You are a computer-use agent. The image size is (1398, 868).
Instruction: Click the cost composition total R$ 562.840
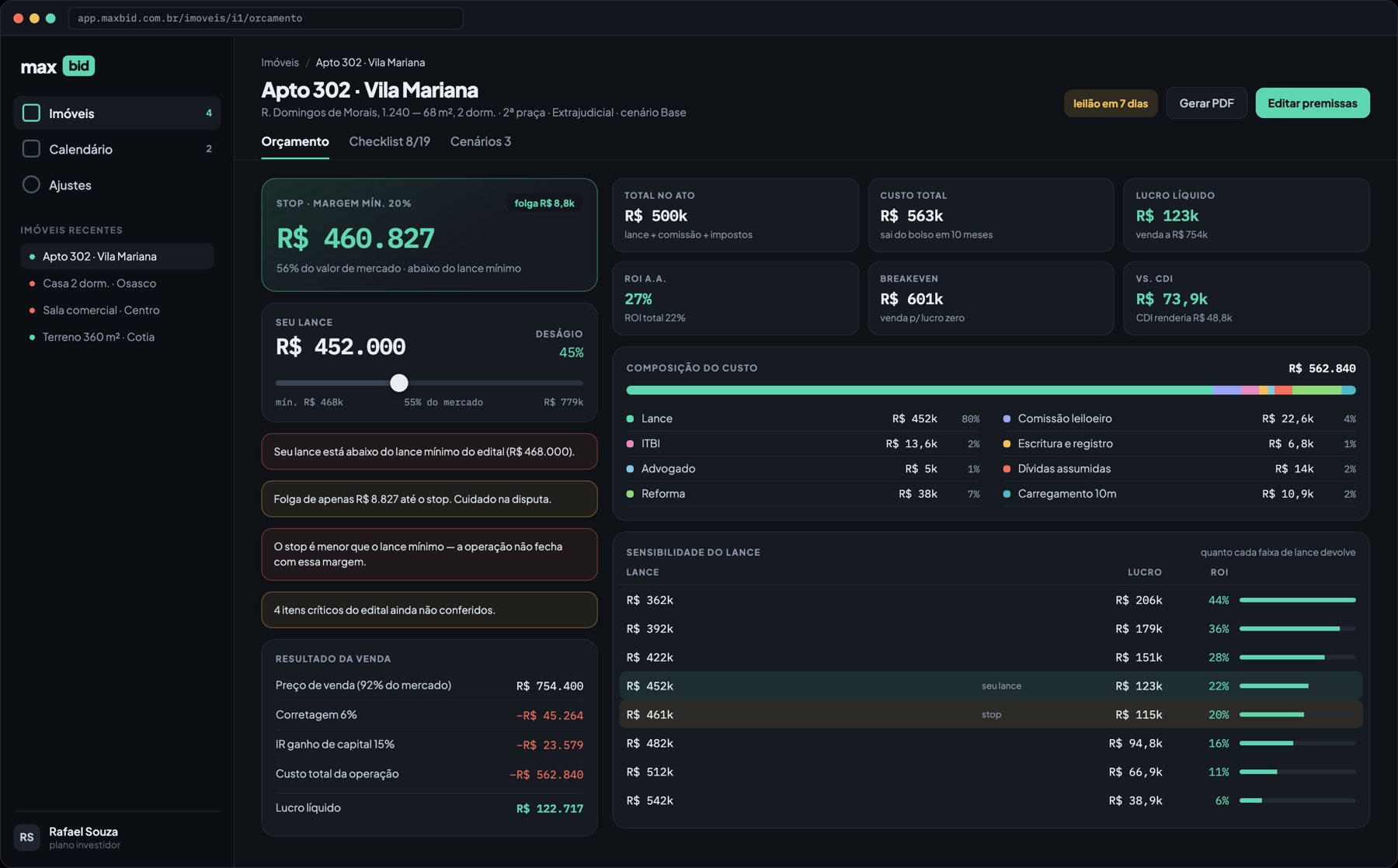tap(1322, 368)
